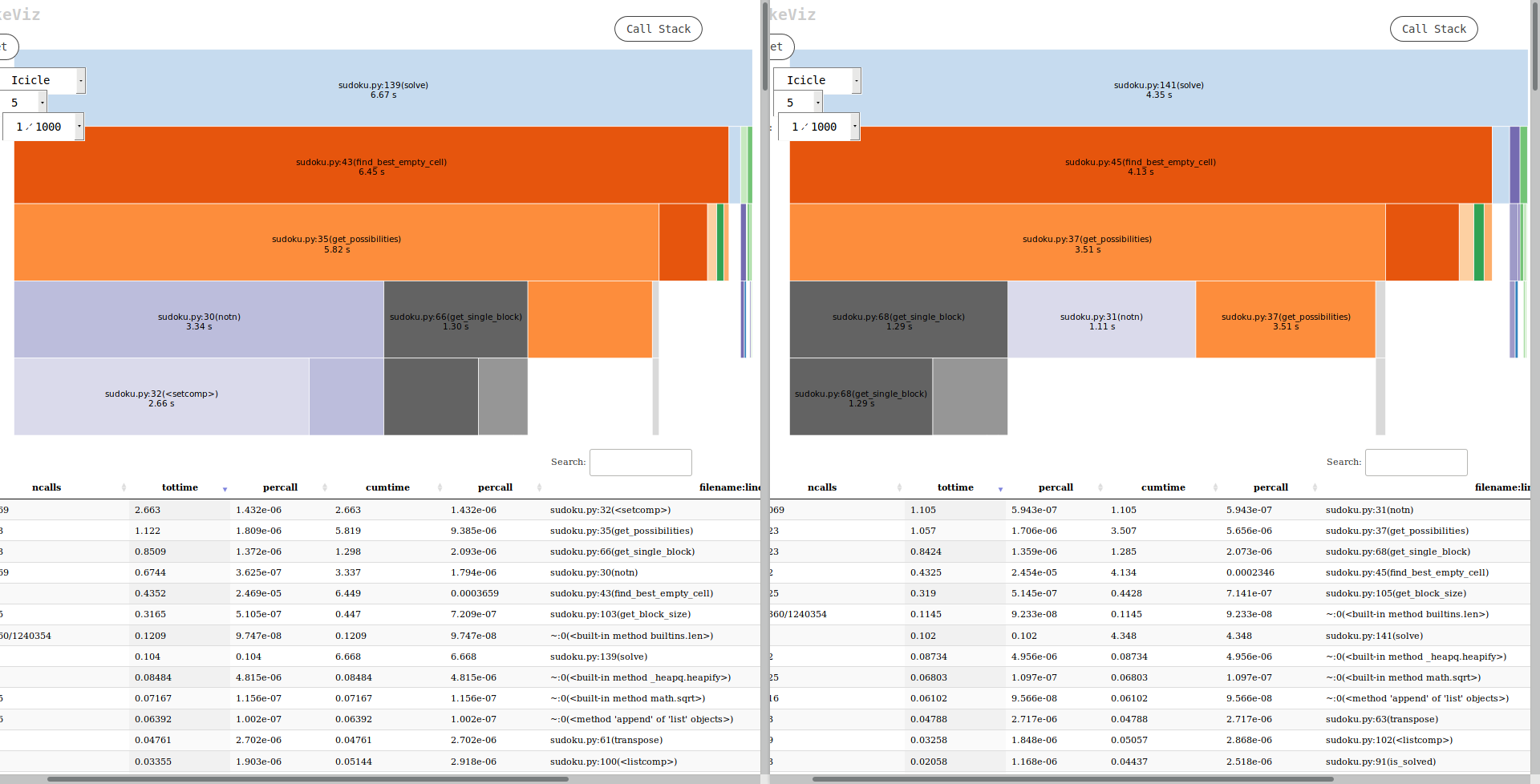Select sudoku.py:30(notn) block in left icicle chart
This screenshot has height=784, width=1540.
[199, 320]
